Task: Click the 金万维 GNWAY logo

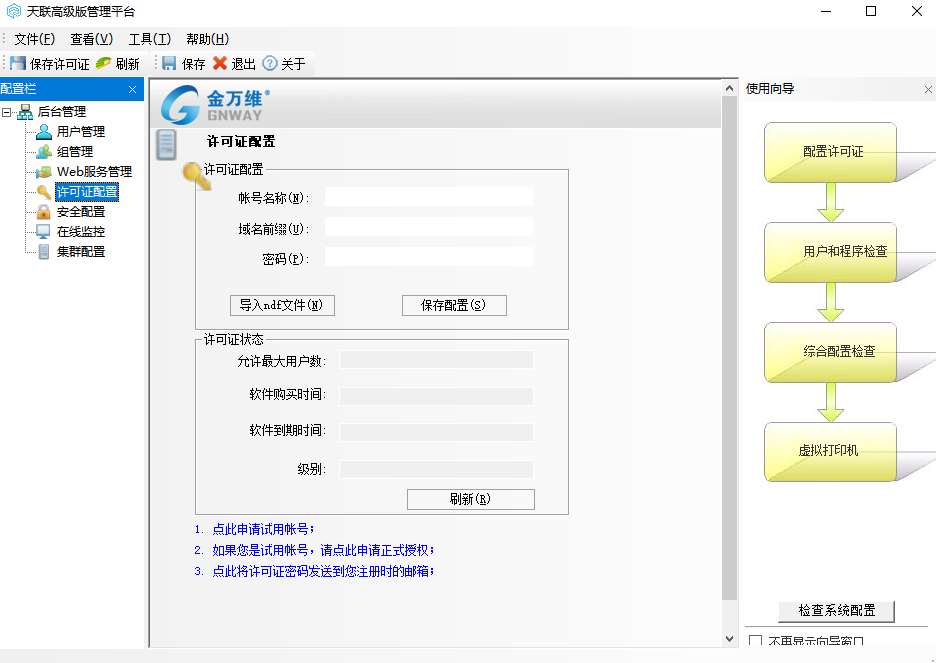Action: click(x=216, y=104)
